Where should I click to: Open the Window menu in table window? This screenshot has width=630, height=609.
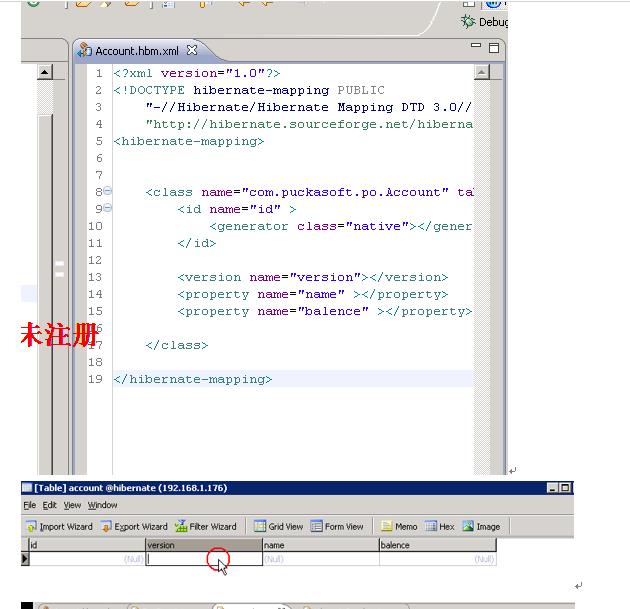102,505
